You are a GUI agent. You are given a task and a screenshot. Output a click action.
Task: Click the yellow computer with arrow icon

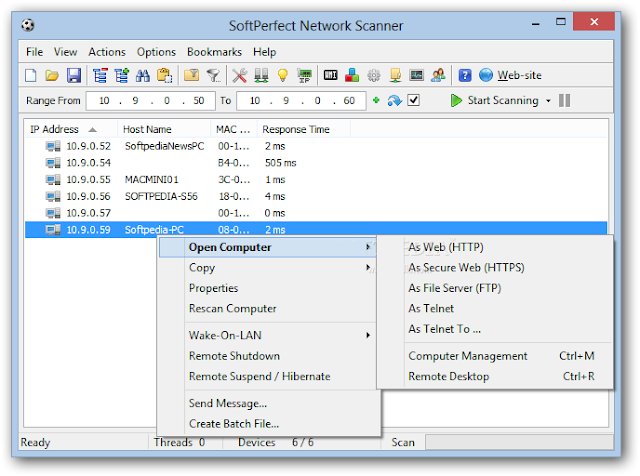tap(395, 76)
